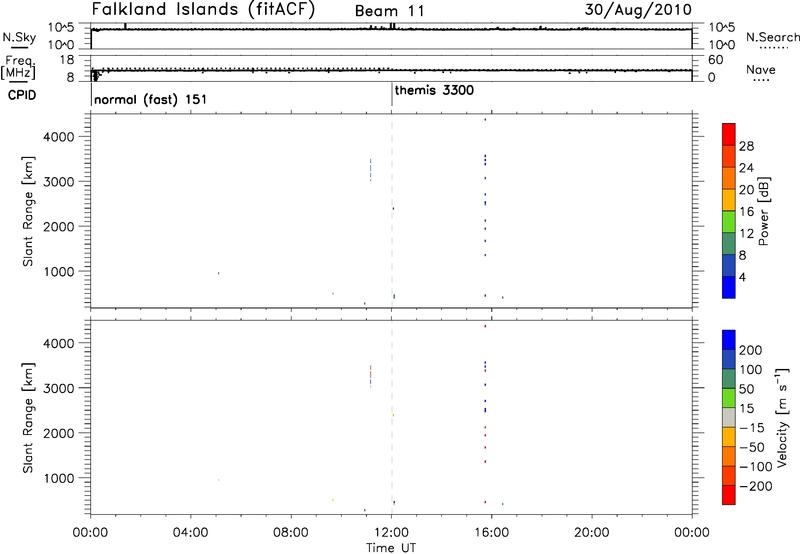800x554 pixels.
Task: Click 'Slant Range [km]' beside the Power panel
Action: coord(28,211)
